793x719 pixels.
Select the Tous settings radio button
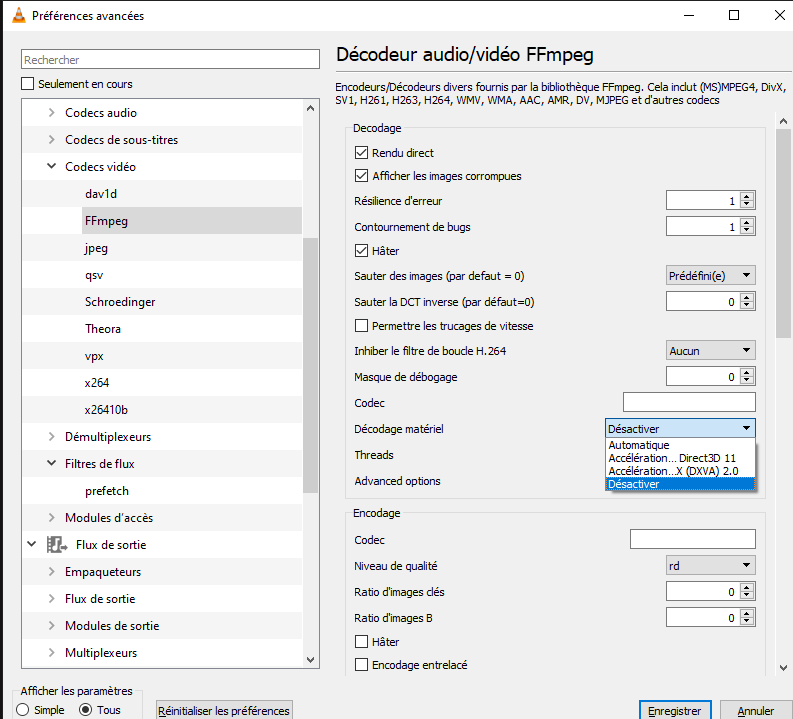click(85, 710)
